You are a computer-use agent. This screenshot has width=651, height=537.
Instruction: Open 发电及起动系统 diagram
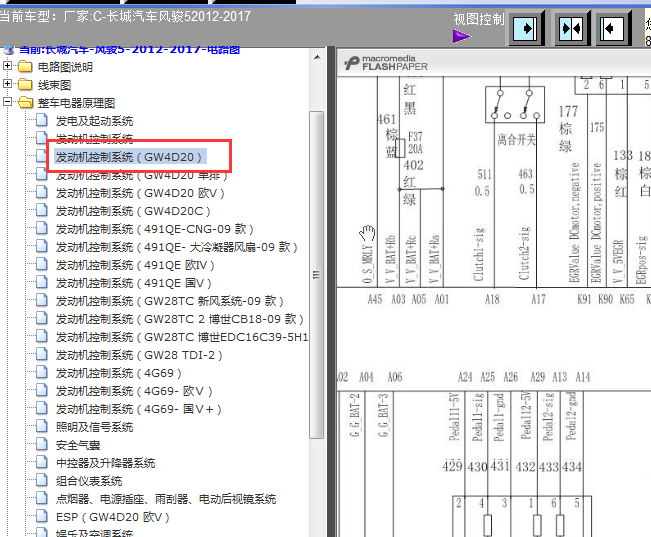pos(94,121)
